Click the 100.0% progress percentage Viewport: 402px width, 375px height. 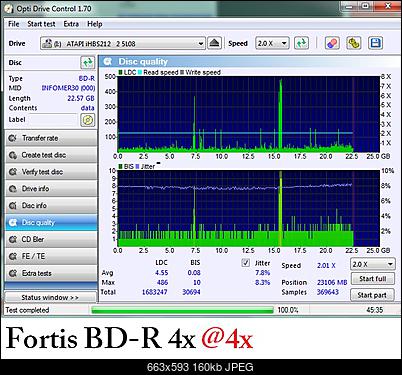pyautogui.click(x=288, y=310)
